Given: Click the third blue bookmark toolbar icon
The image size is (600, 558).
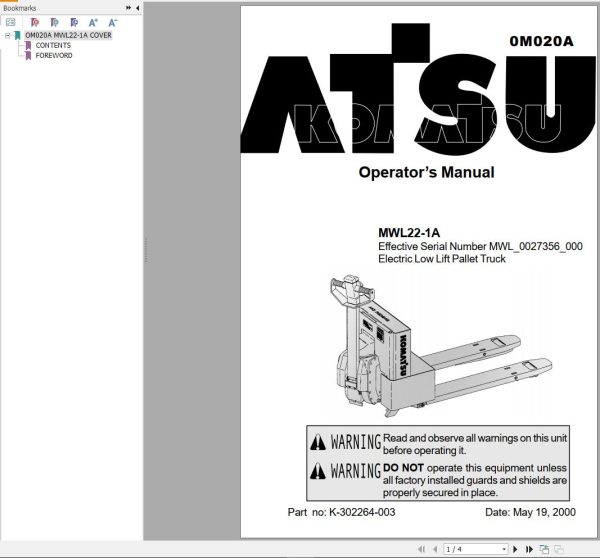Looking at the screenshot, I should point(74,22).
